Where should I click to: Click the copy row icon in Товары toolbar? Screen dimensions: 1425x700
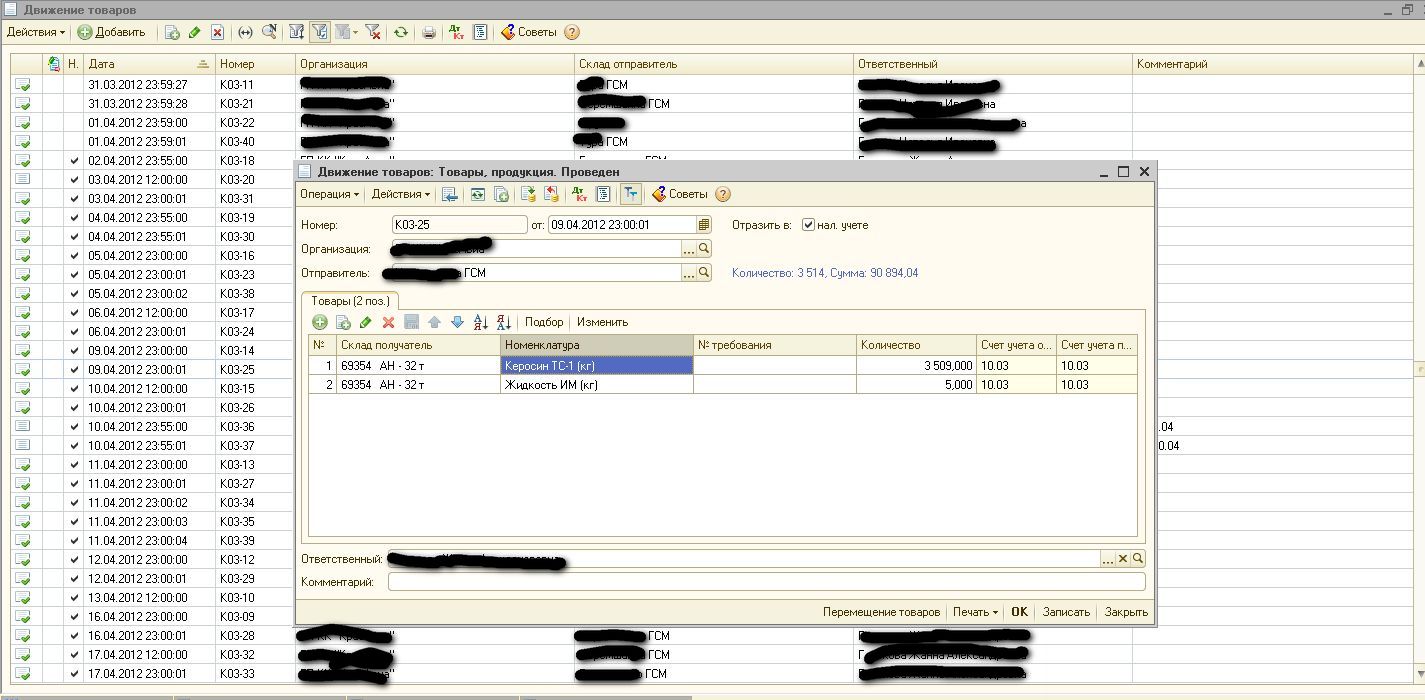[x=343, y=322]
